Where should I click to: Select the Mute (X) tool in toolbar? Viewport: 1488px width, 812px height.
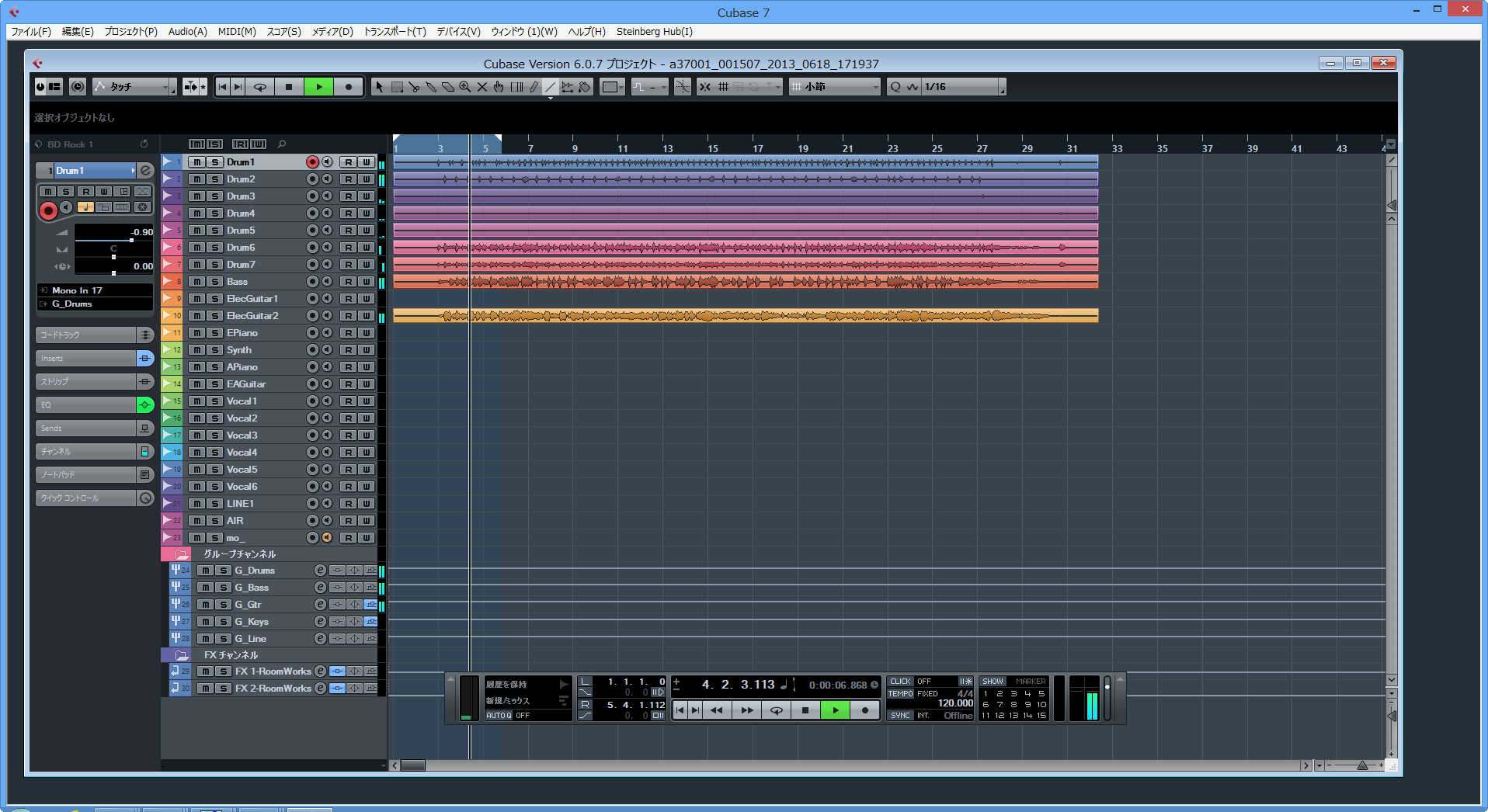(482, 87)
